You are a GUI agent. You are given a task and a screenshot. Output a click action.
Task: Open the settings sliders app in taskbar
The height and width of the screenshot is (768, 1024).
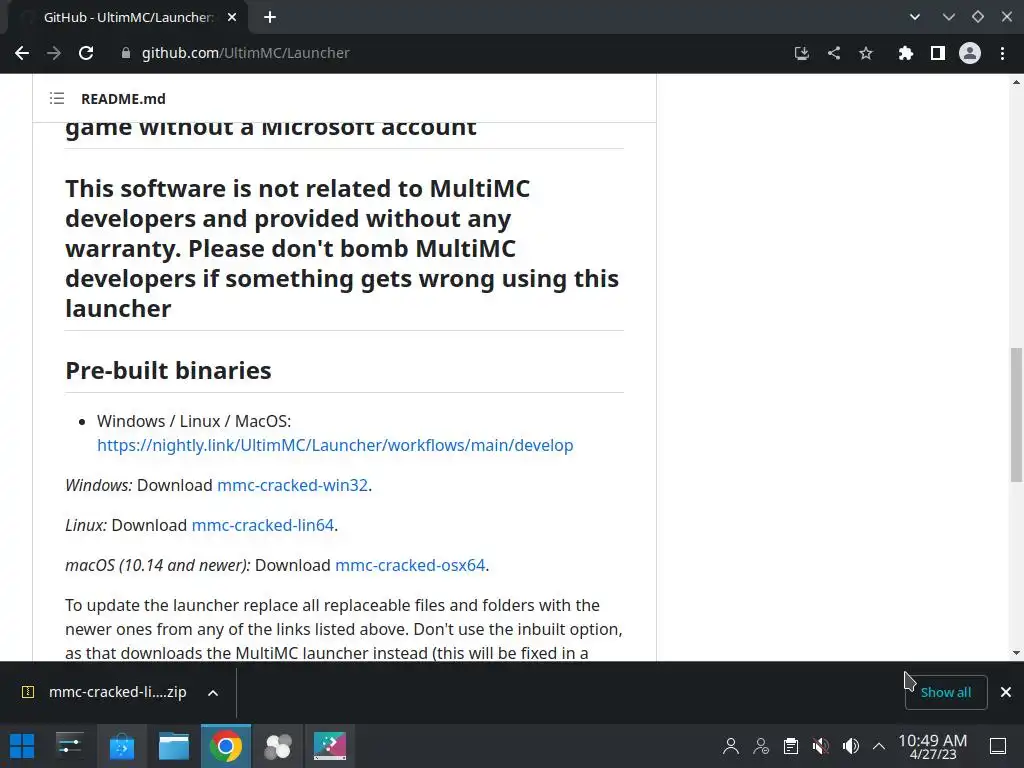[x=69, y=746]
